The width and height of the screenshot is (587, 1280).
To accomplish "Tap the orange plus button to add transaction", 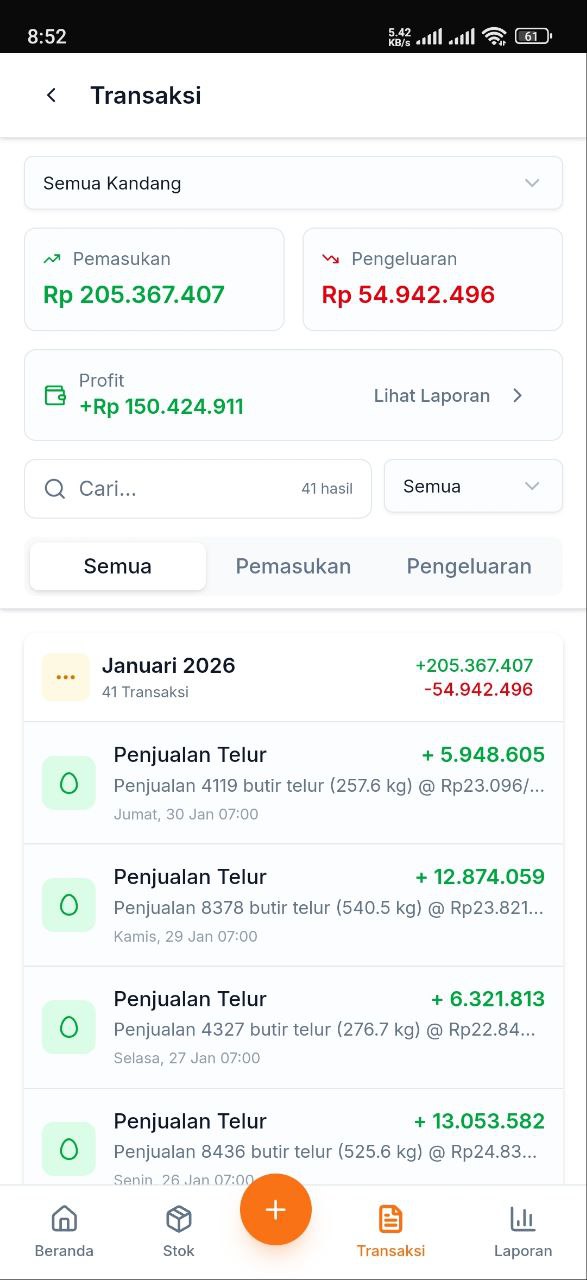I will (275, 1209).
